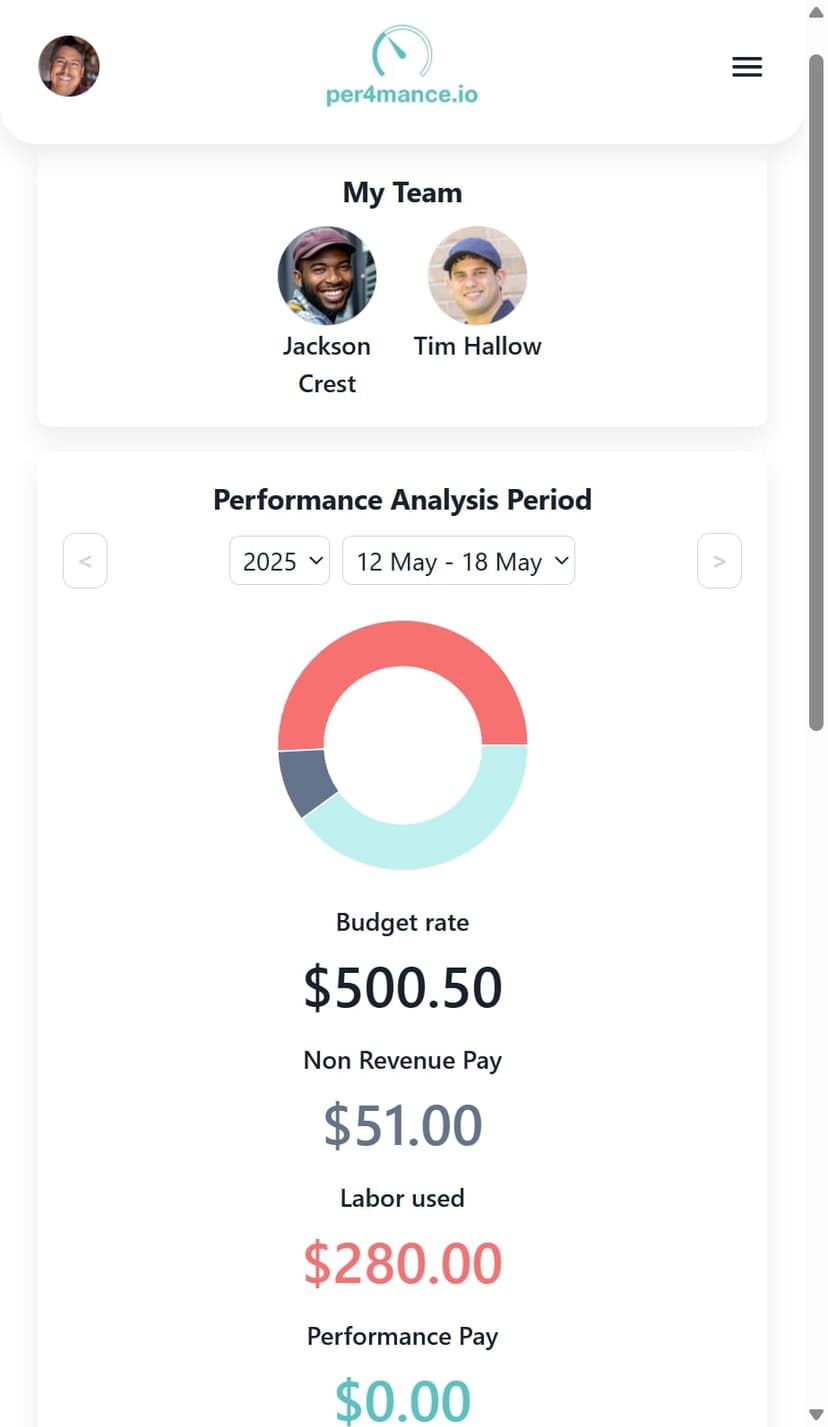Go to previous analysis period arrow
The height and width of the screenshot is (1427, 828).
point(85,561)
